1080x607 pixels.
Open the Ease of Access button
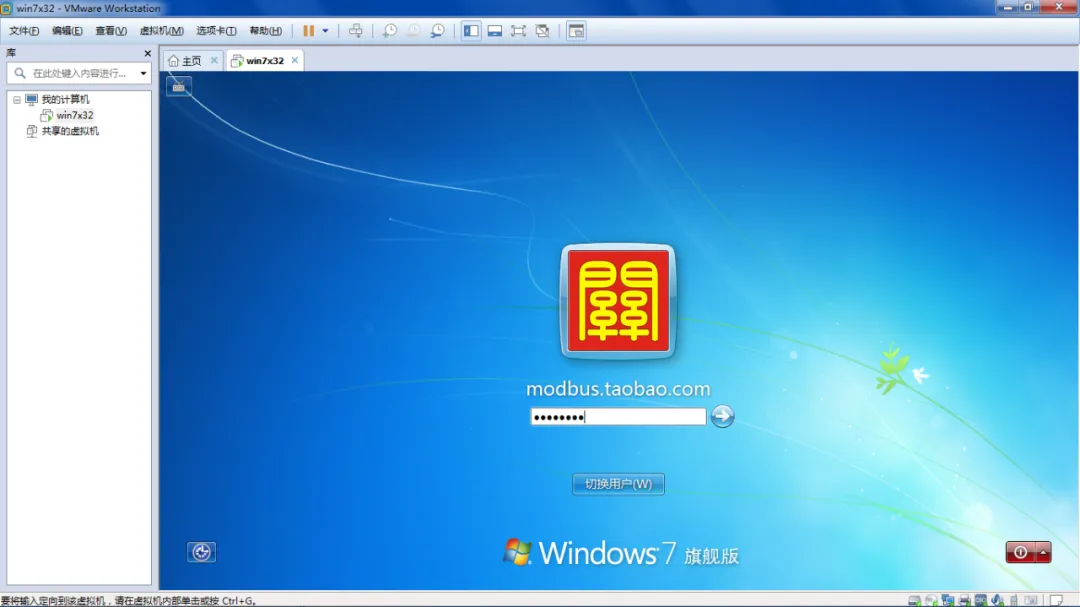tap(201, 552)
